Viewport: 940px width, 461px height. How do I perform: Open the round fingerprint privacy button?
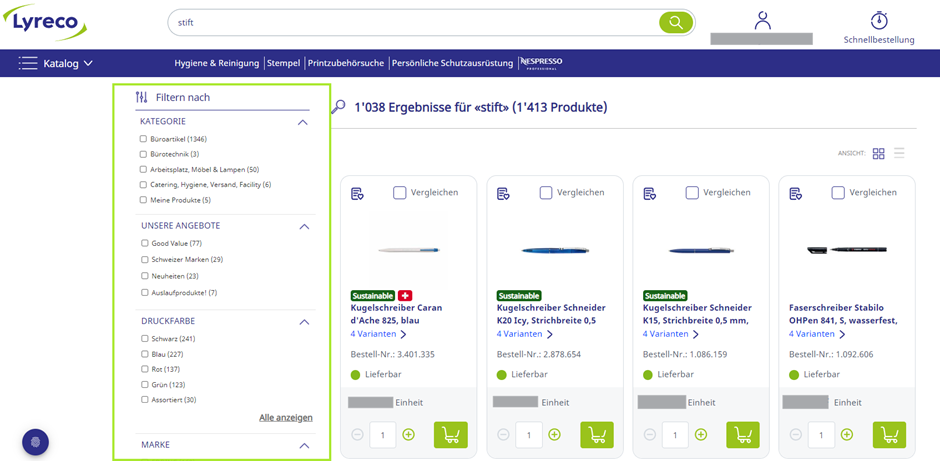[x=35, y=442]
